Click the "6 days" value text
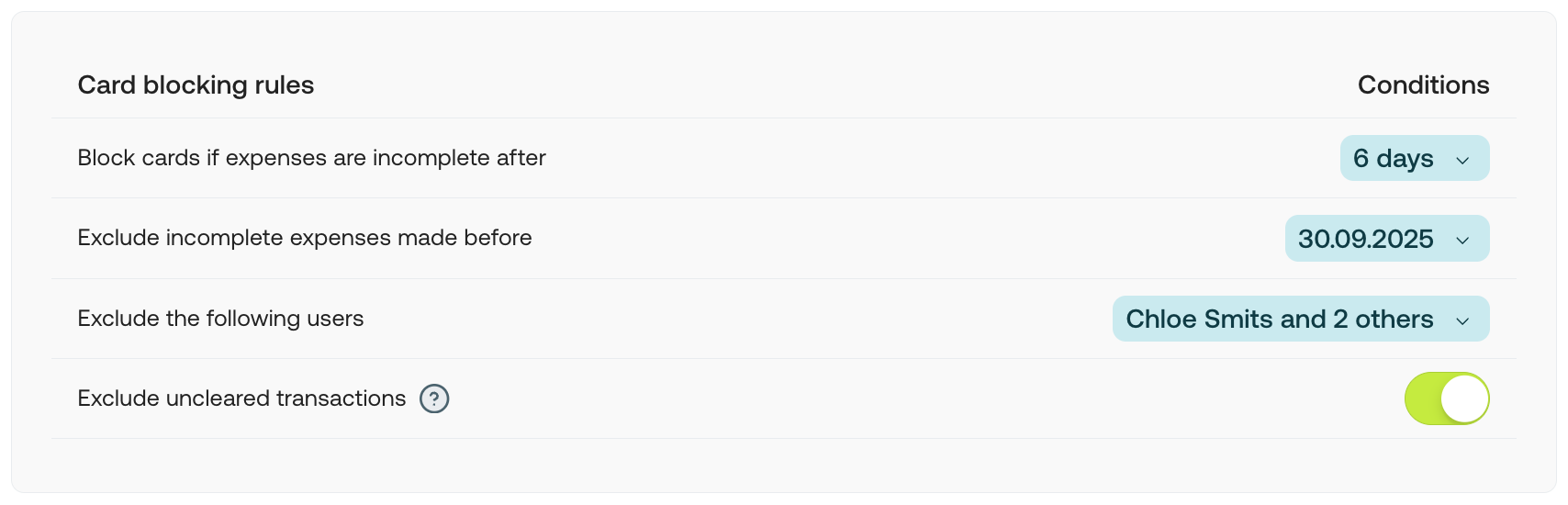The height and width of the screenshot is (505, 1568). 1393,158
